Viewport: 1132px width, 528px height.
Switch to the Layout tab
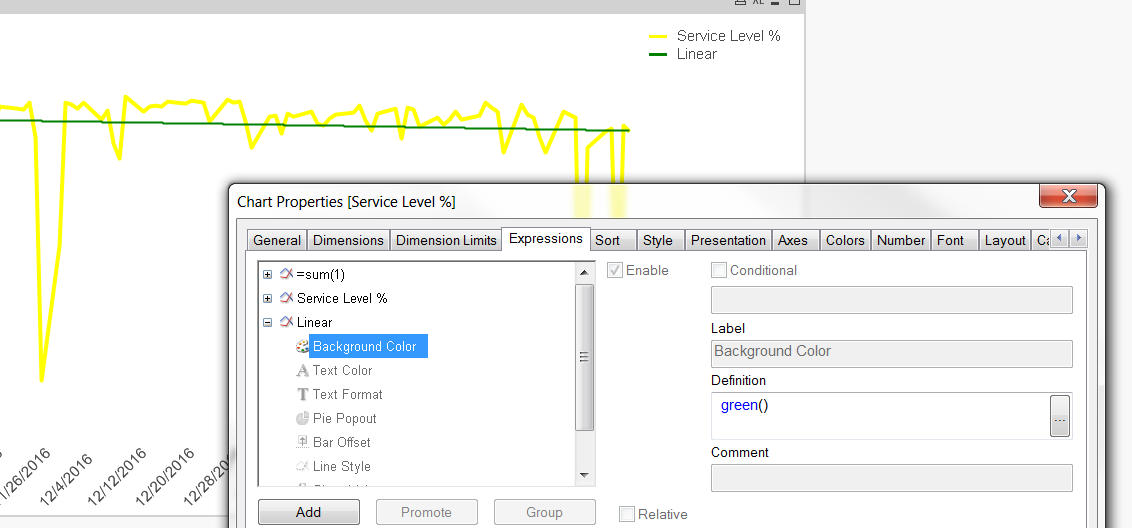[x=1005, y=241]
